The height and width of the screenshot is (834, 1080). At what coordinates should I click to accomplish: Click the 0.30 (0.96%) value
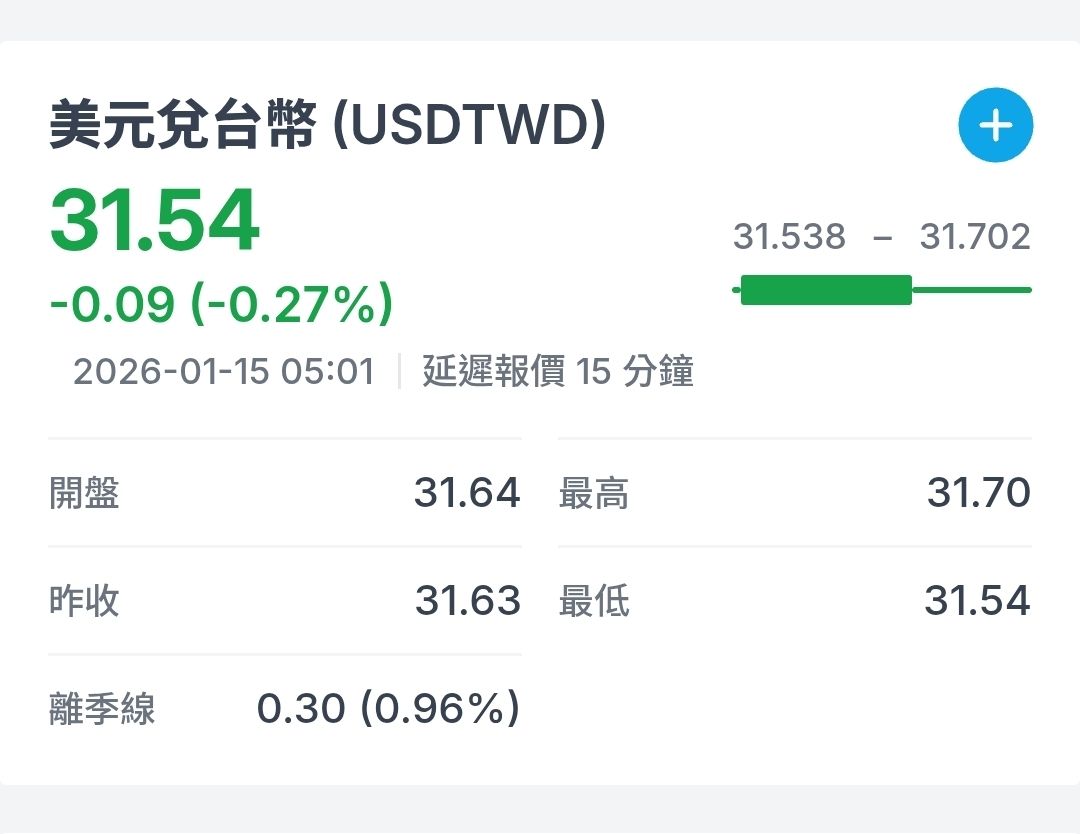pyautogui.click(x=388, y=709)
